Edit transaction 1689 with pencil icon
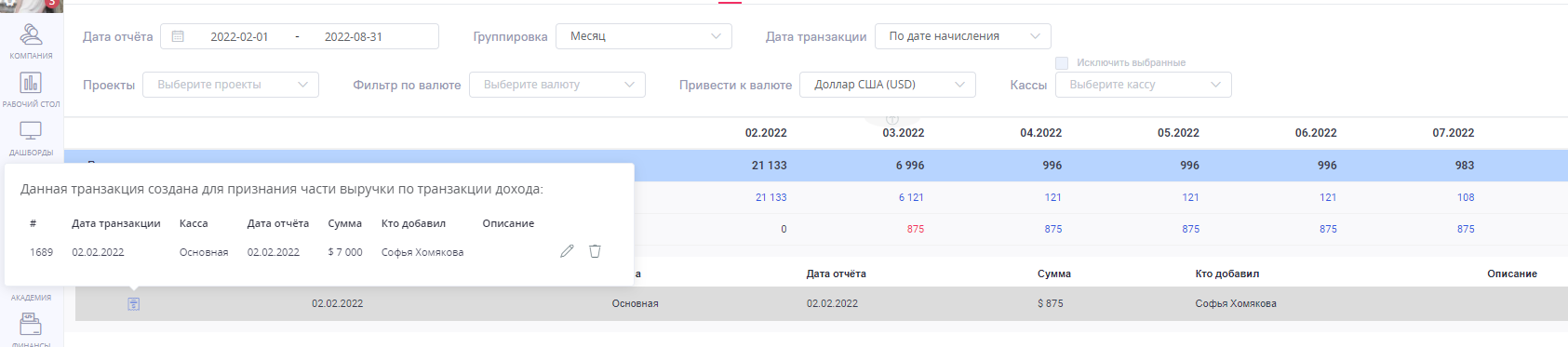 pyautogui.click(x=567, y=251)
